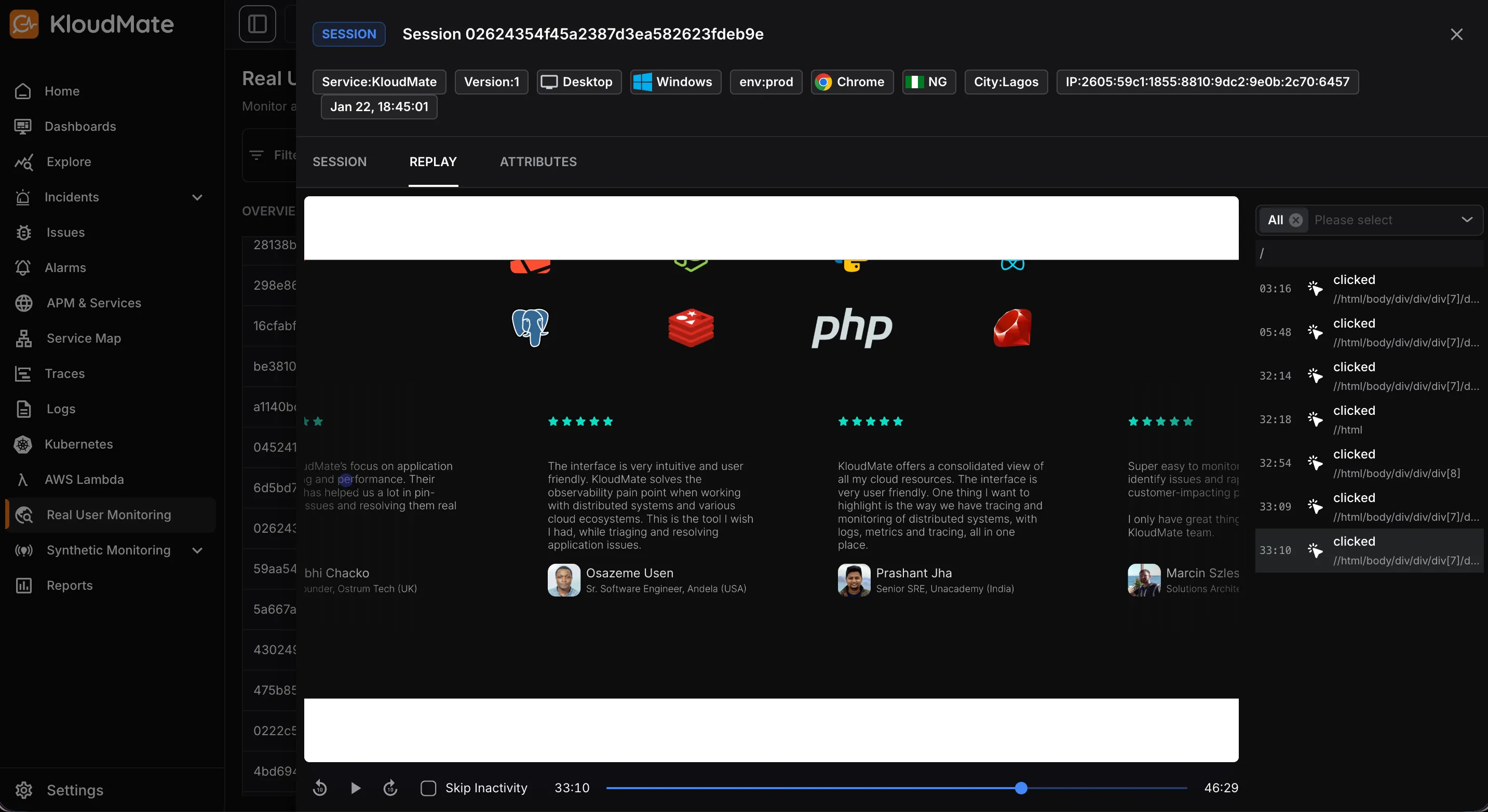Click the Chrome browser tag
Viewport: 1488px width, 812px height.
point(852,82)
